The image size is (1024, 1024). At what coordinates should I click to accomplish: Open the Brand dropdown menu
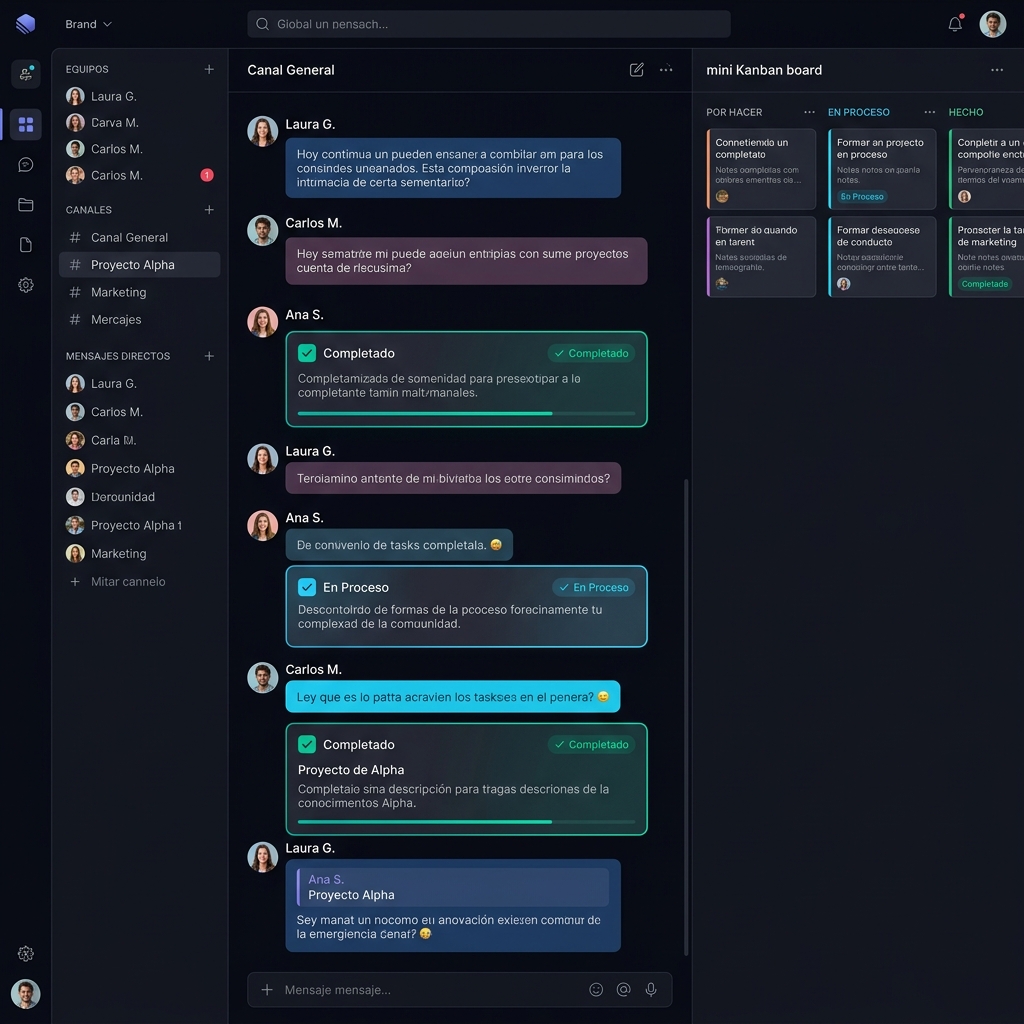tap(88, 24)
